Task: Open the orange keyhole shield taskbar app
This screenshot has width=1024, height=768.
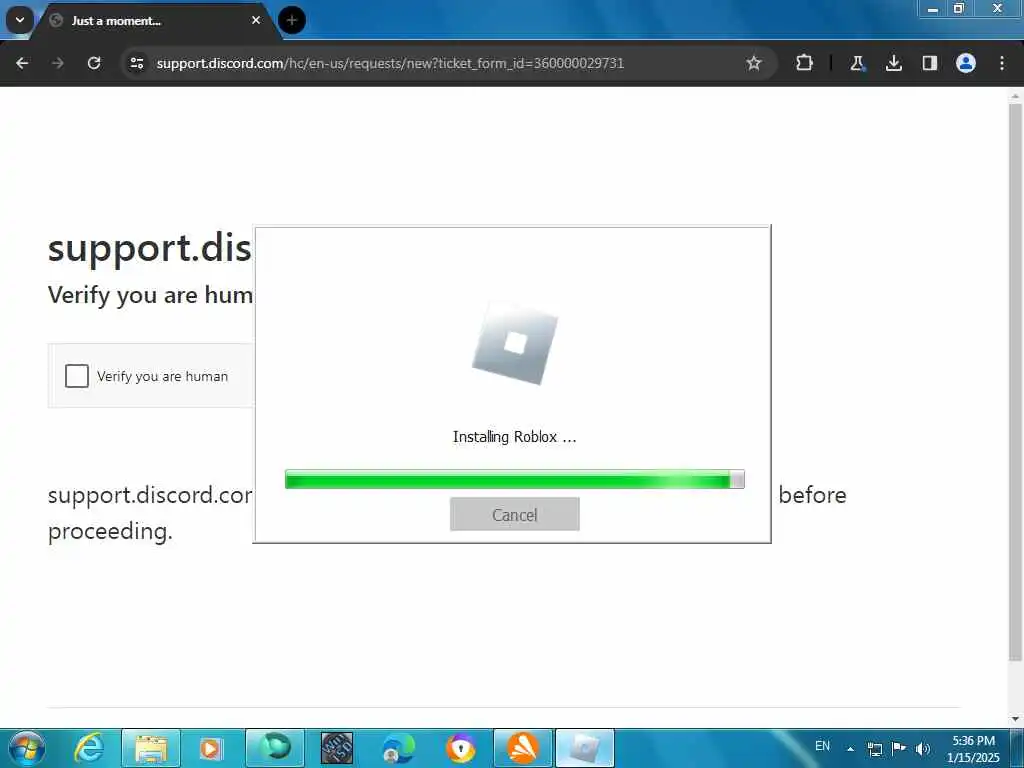Action: click(461, 748)
